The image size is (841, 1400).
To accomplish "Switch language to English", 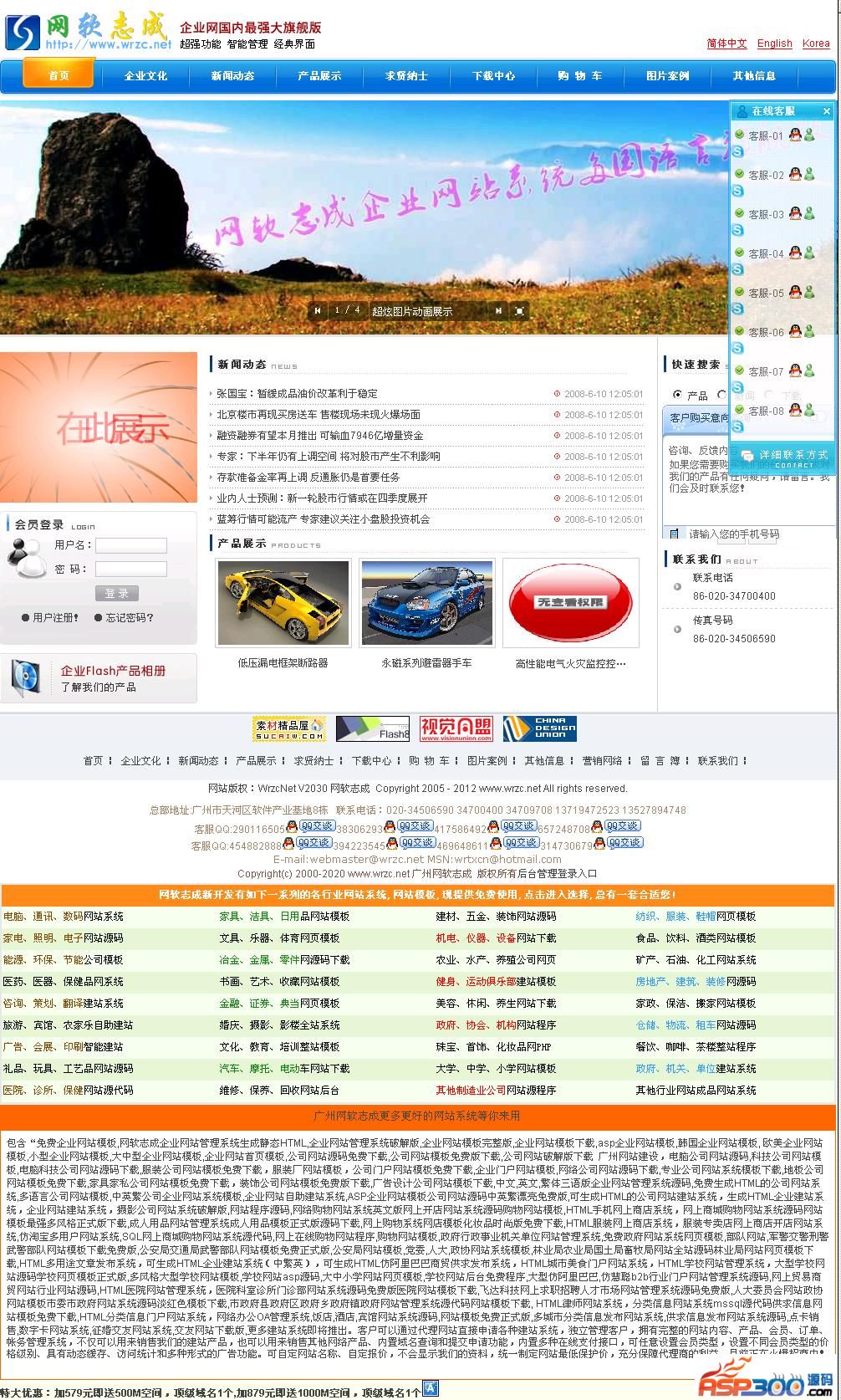I will (x=775, y=43).
